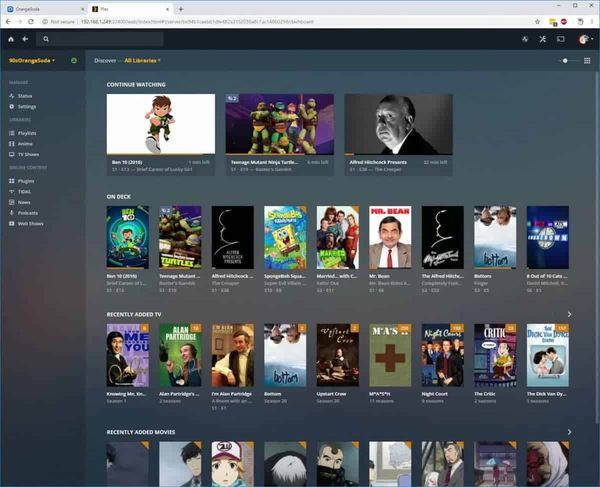Go to Plex home icon
The image size is (600, 487).
11,39
